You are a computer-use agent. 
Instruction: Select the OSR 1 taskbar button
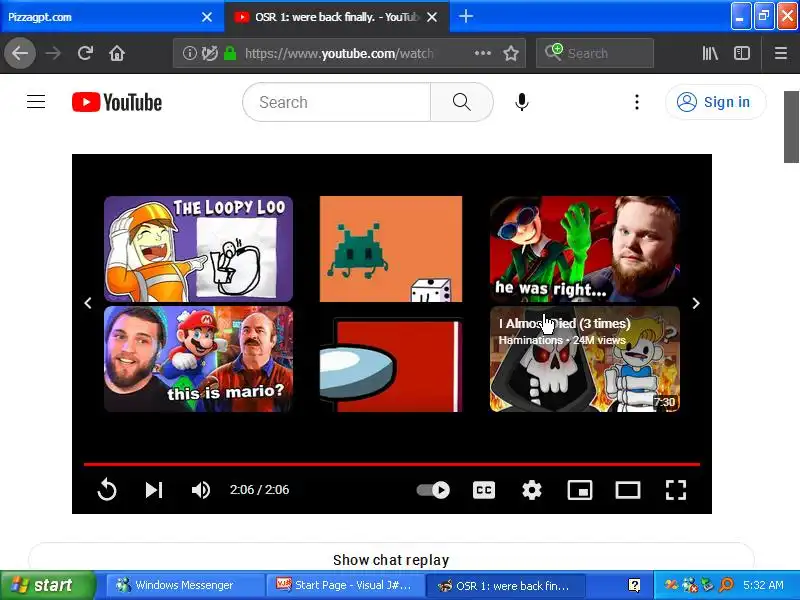coord(505,585)
